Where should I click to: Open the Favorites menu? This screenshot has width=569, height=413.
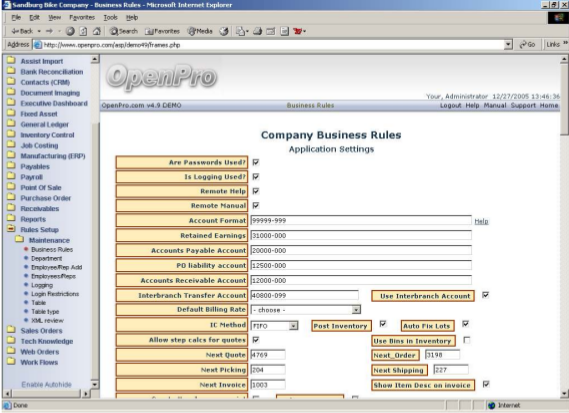(82, 17)
